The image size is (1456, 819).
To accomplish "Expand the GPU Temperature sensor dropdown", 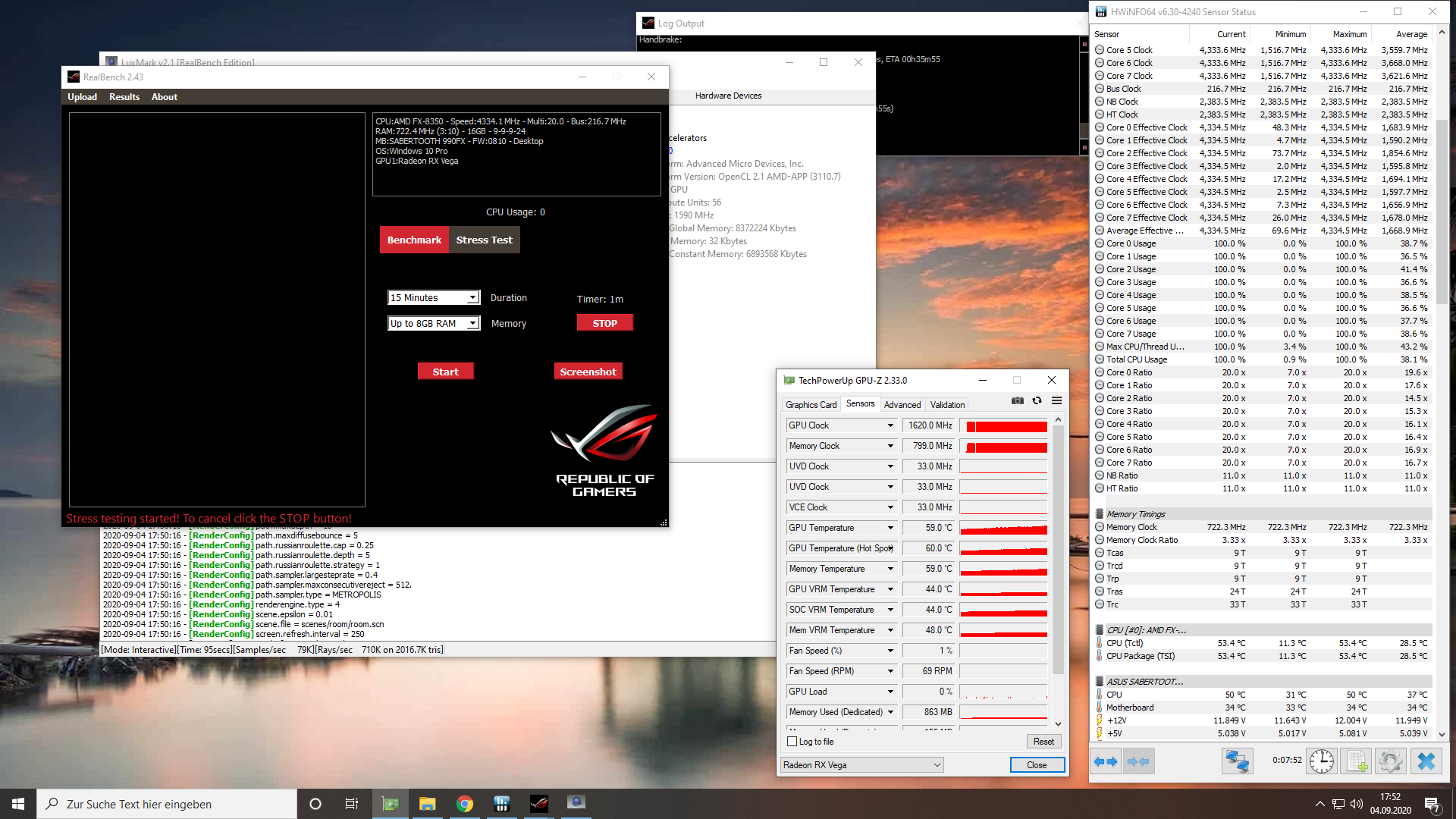I will [890, 528].
